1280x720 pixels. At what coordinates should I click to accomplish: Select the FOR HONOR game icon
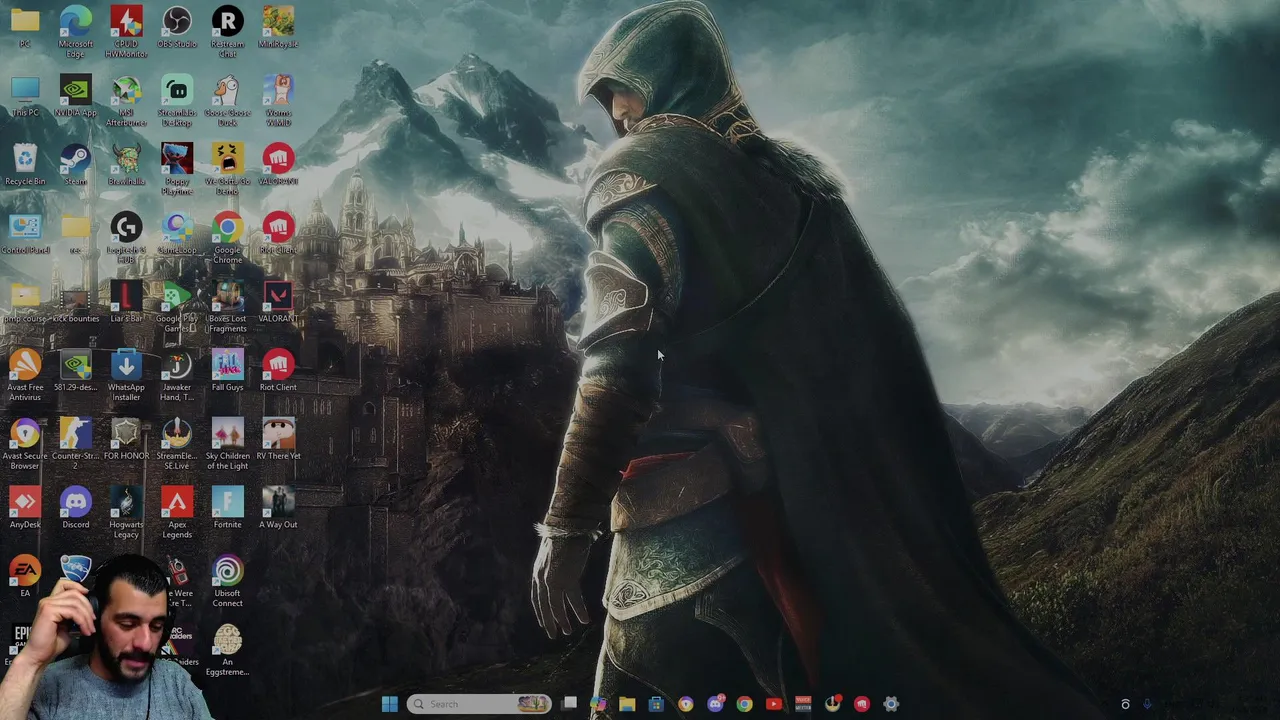tap(126, 439)
